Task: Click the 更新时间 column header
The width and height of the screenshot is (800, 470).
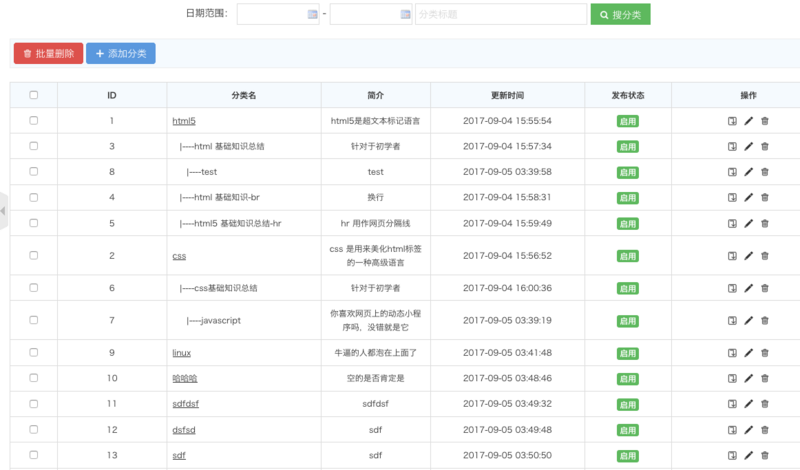Action: (507, 95)
